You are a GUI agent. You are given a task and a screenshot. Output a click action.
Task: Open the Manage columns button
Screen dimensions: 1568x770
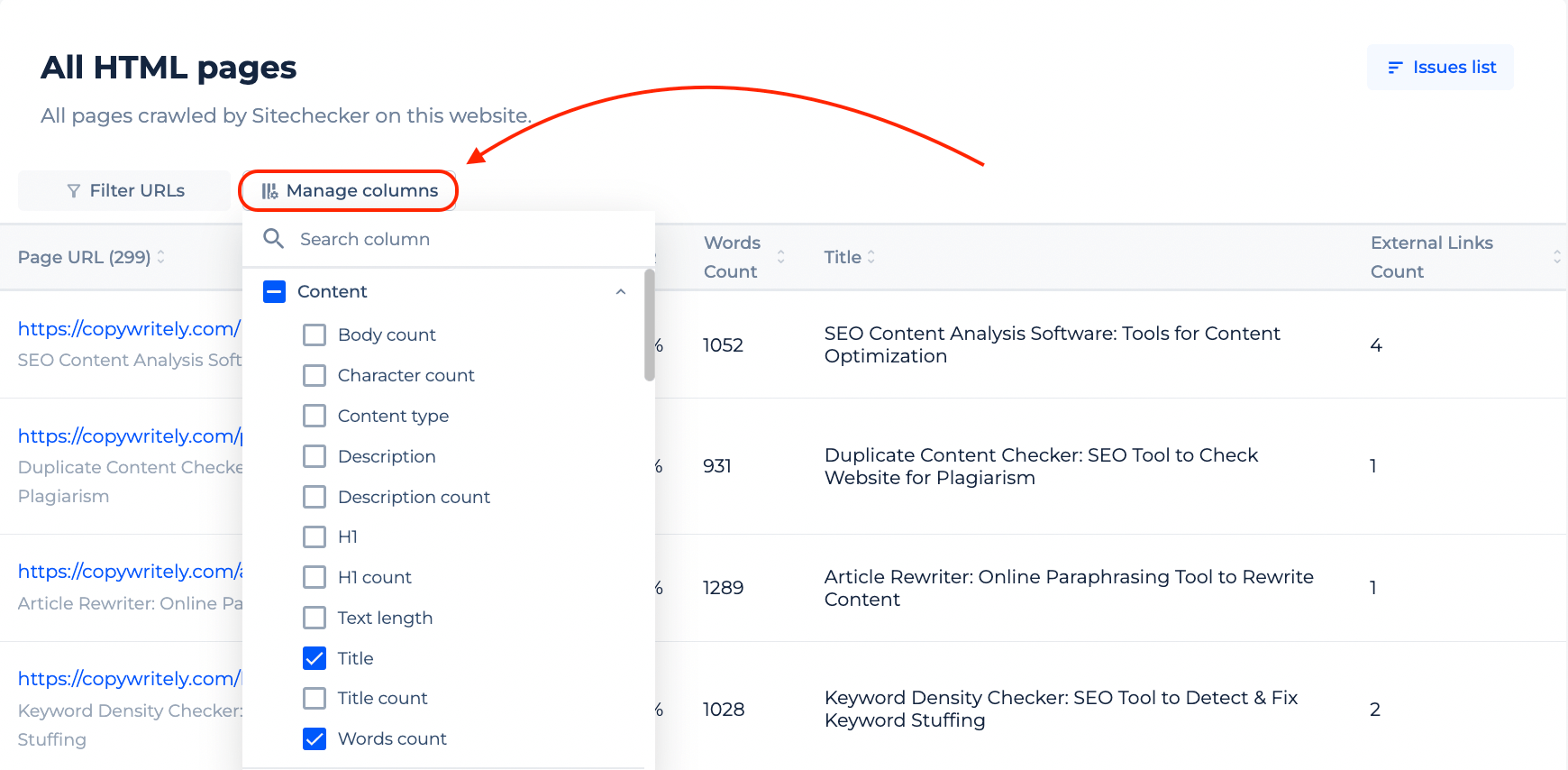(349, 191)
